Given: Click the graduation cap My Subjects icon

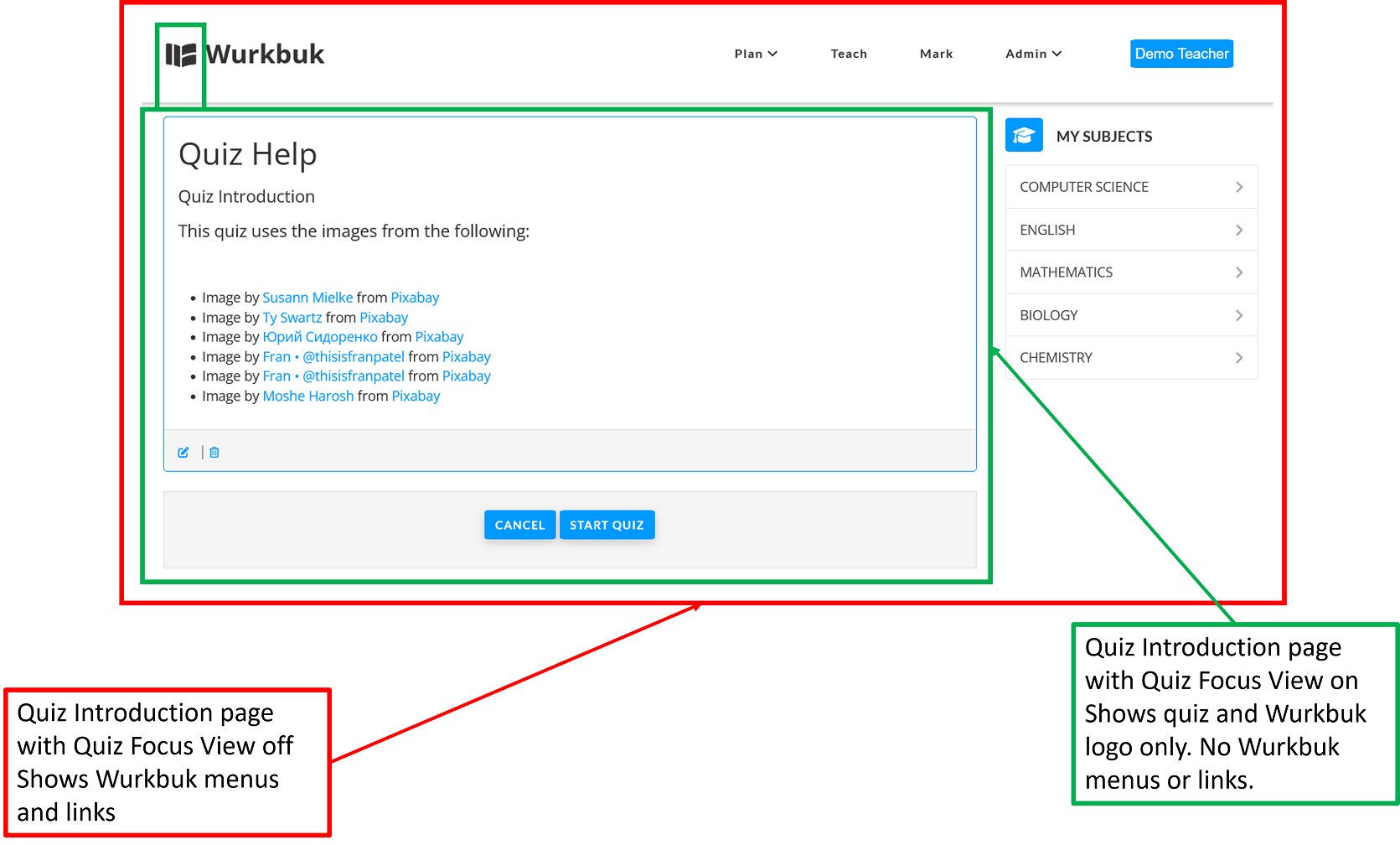Looking at the screenshot, I should [1023, 136].
